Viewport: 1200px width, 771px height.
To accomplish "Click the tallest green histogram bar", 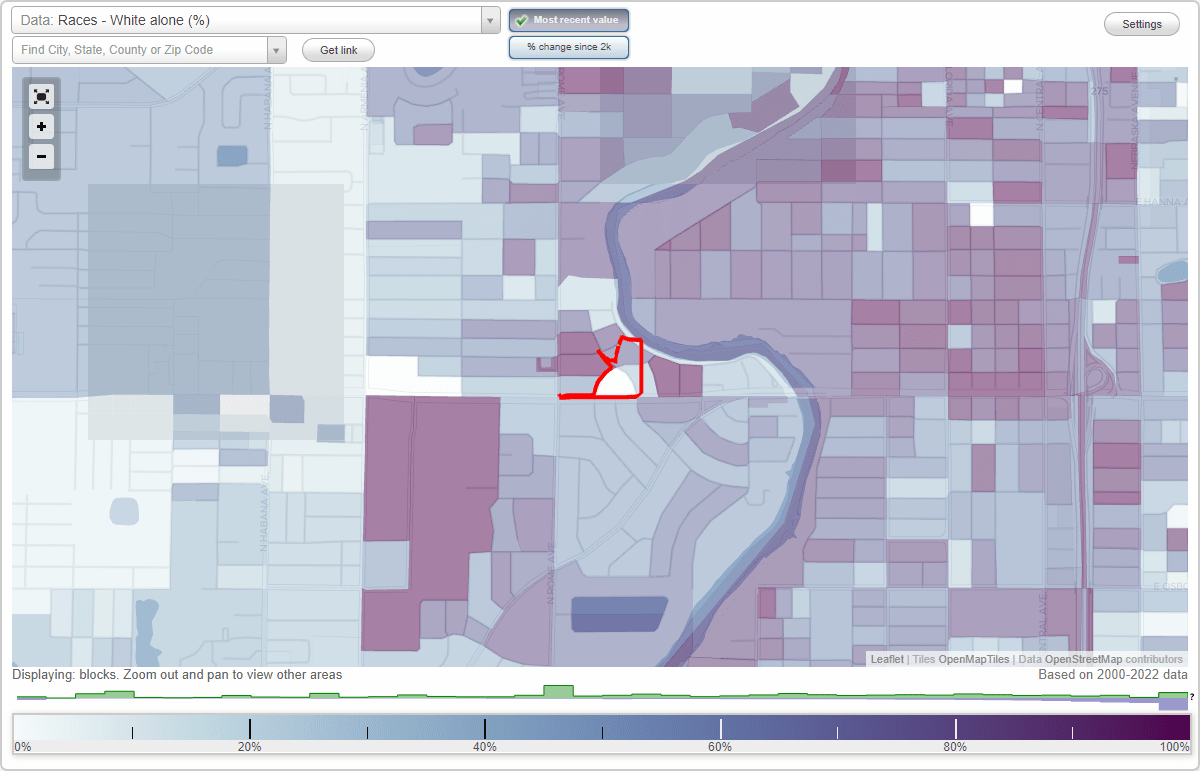I will coord(558,692).
